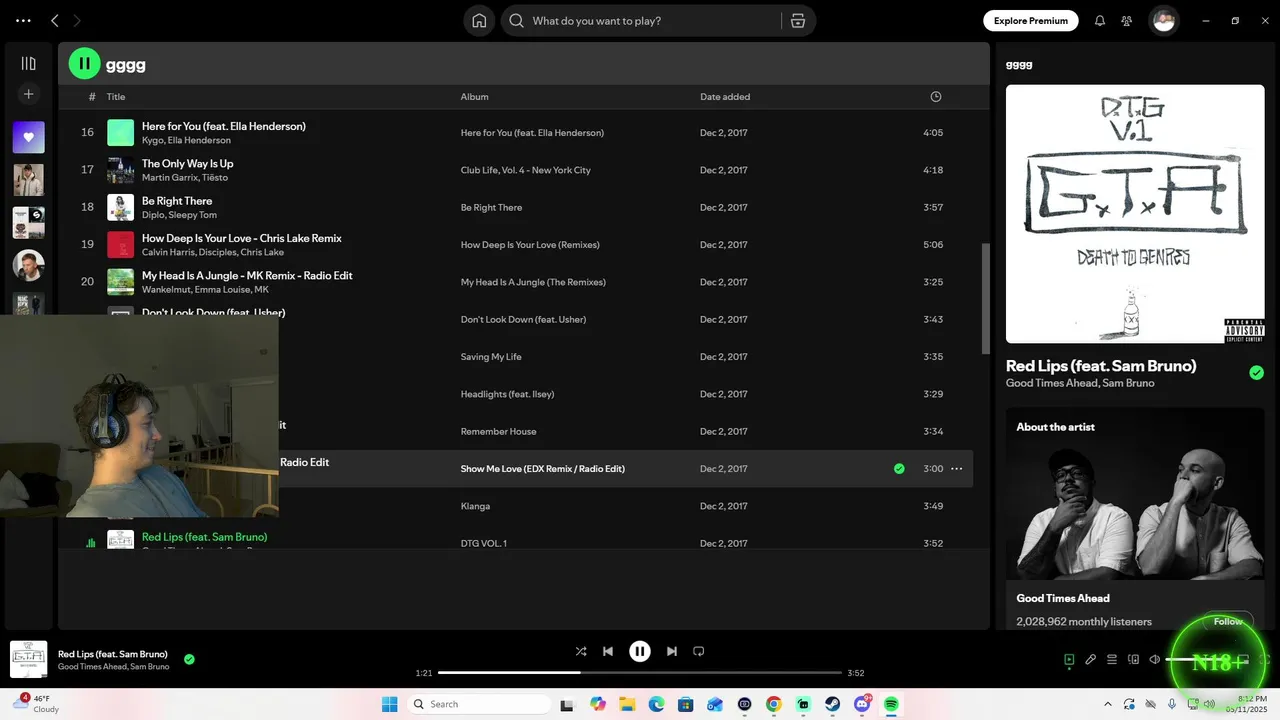
Task: Open the play queue
Action: point(1112,660)
